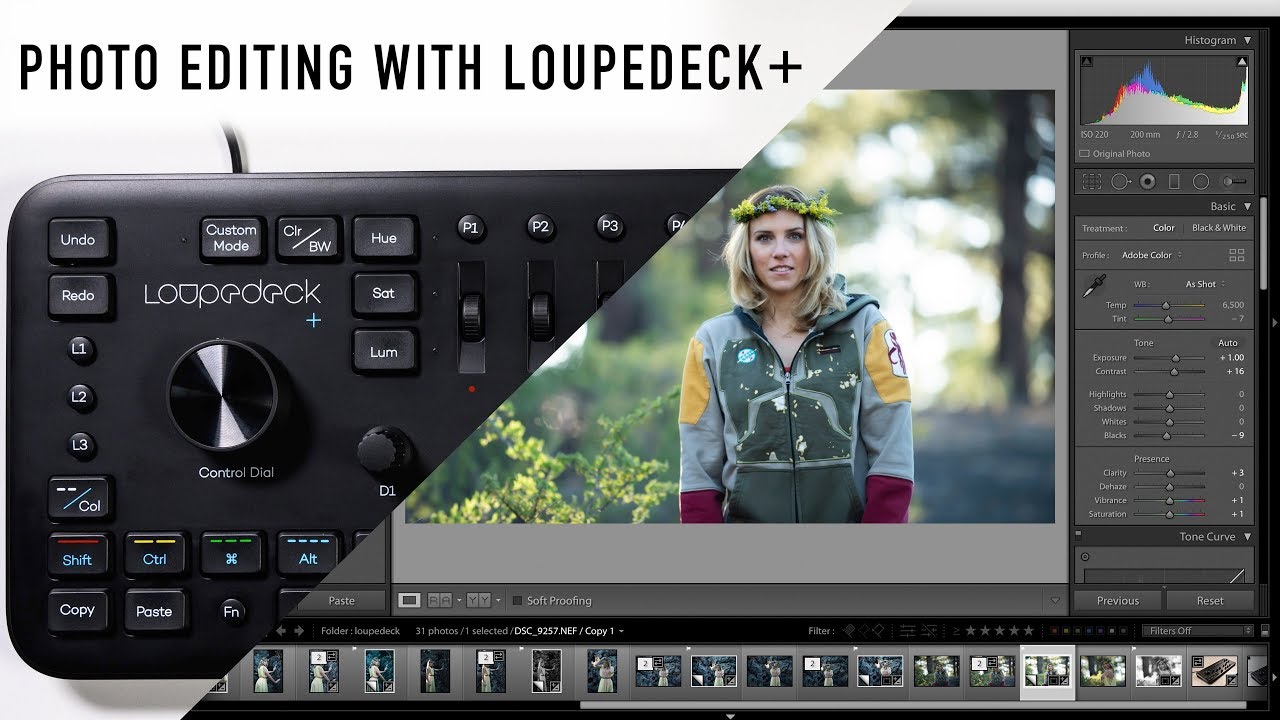Adjust the Temp slider

tap(1168, 305)
